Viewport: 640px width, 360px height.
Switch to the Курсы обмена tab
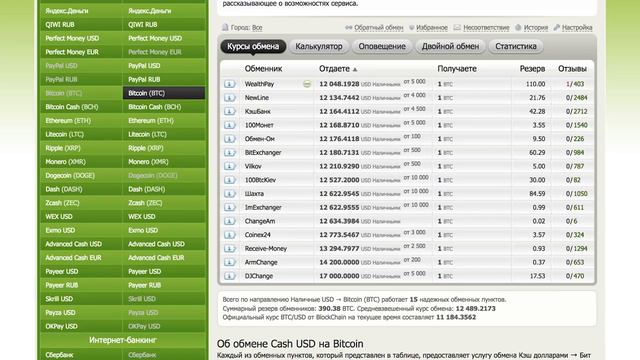(253, 46)
